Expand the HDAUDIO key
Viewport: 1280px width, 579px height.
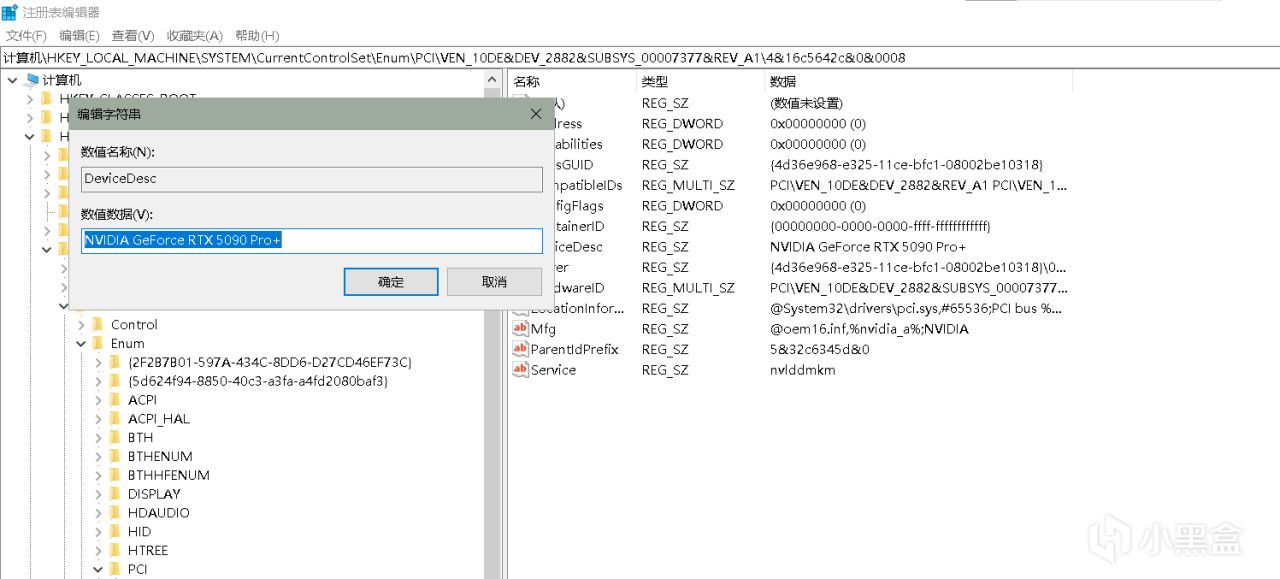pos(99,513)
